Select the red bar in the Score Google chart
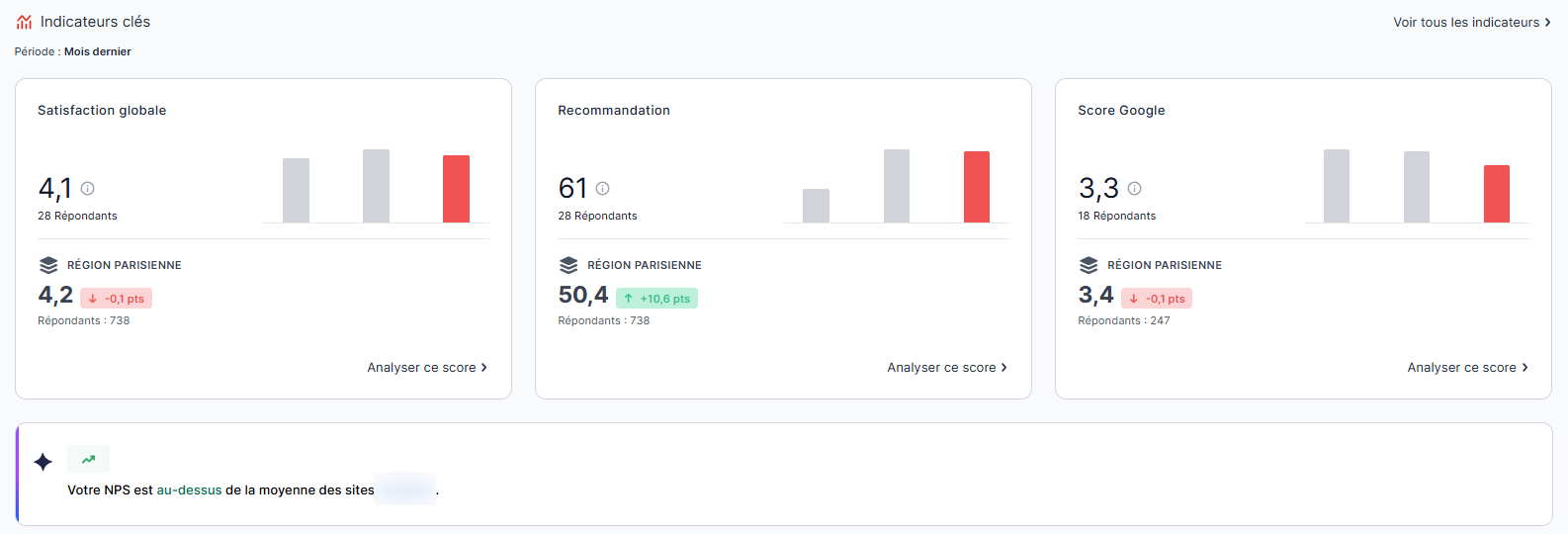 tap(1497, 194)
